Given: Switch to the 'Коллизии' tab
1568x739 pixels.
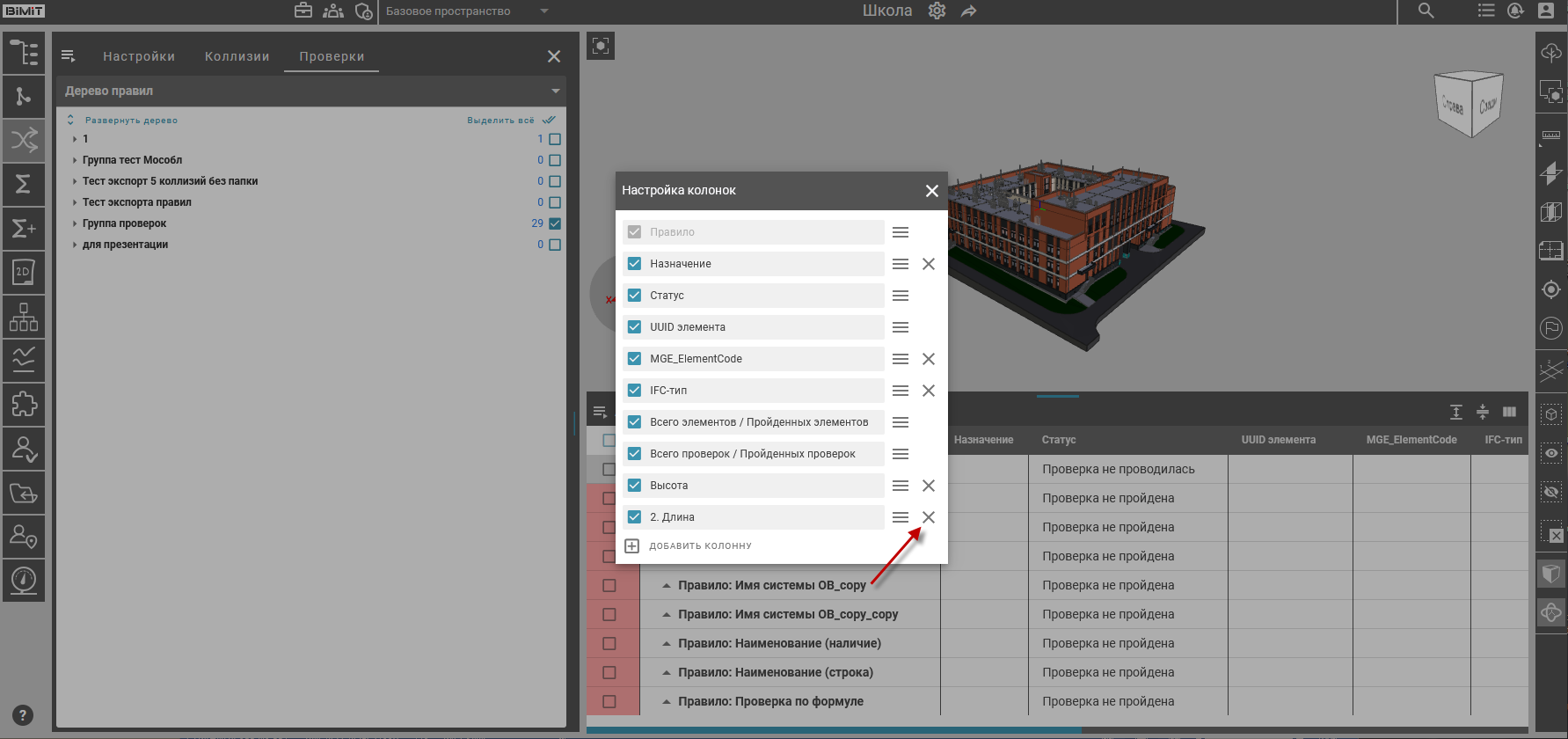Looking at the screenshot, I should 237,56.
